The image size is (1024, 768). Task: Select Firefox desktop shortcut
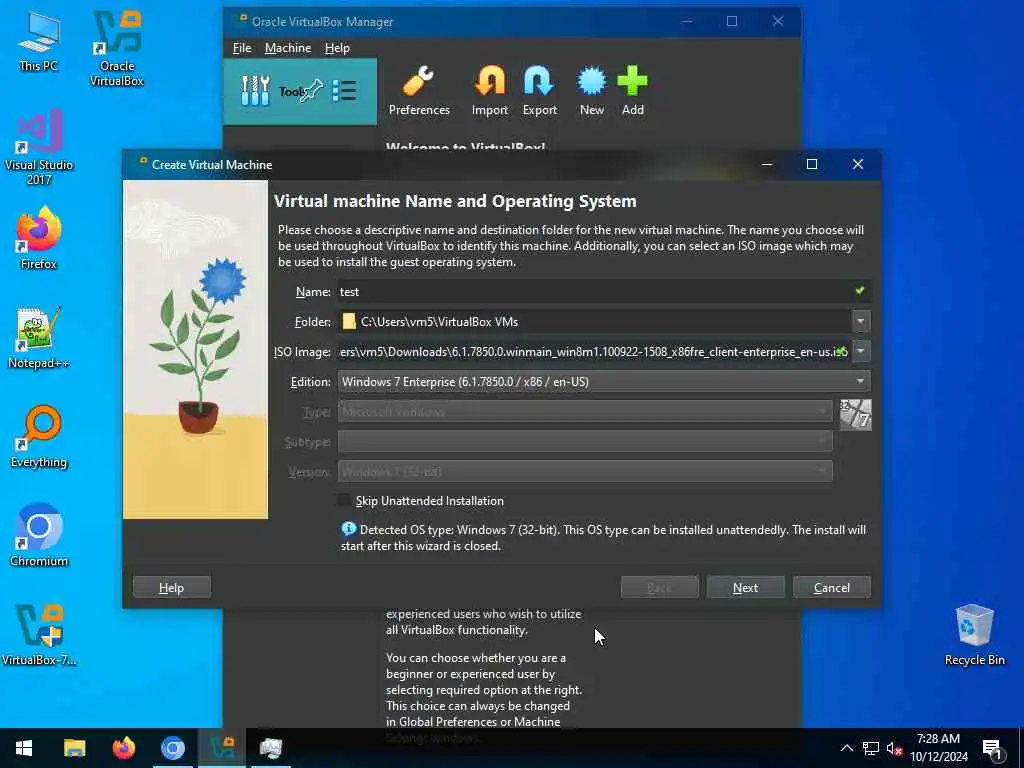[39, 238]
